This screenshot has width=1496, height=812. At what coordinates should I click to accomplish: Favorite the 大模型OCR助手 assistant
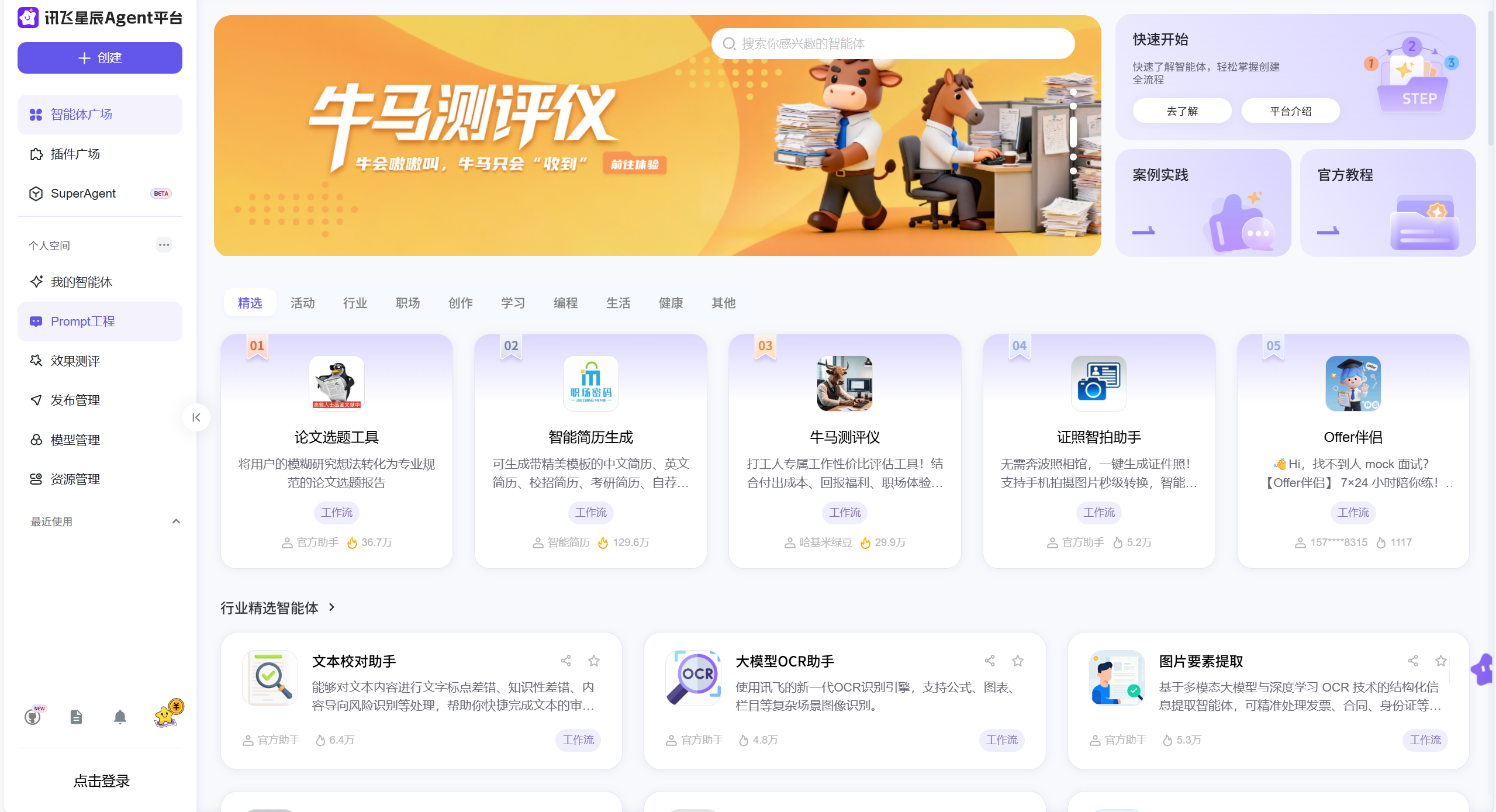pos(1017,661)
